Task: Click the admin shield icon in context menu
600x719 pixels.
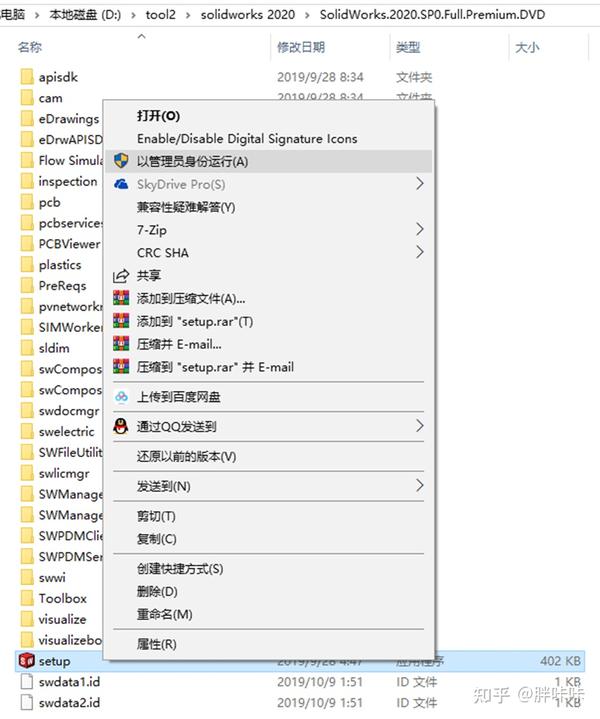Action: (x=121, y=161)
